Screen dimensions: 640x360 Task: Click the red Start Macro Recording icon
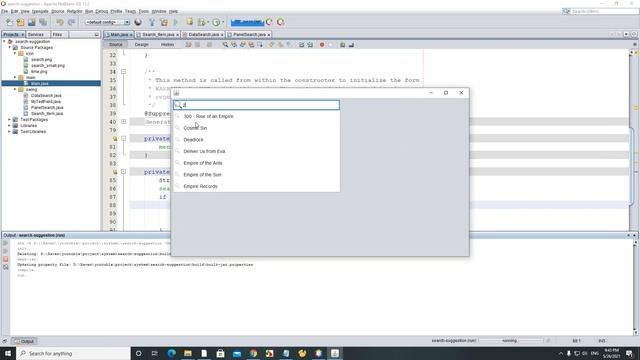click(322, 44)
